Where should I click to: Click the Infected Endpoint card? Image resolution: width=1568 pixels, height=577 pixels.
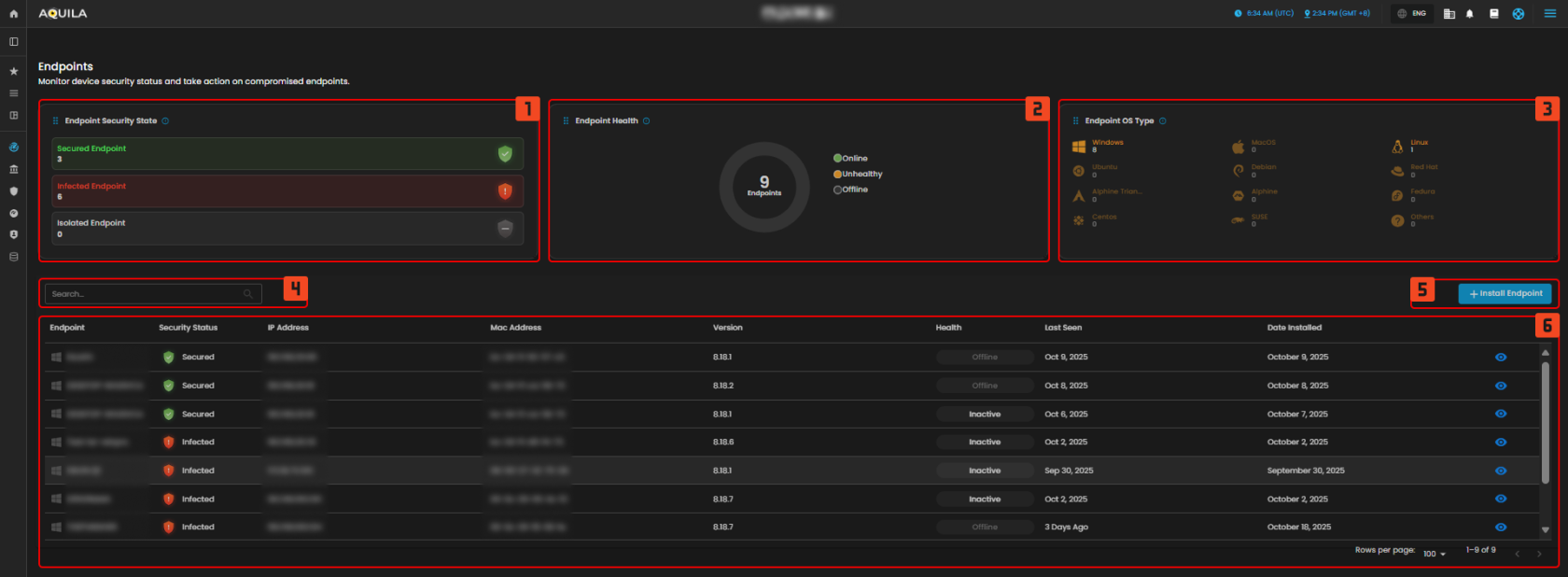pyautogui.click(x=287, y=191)
